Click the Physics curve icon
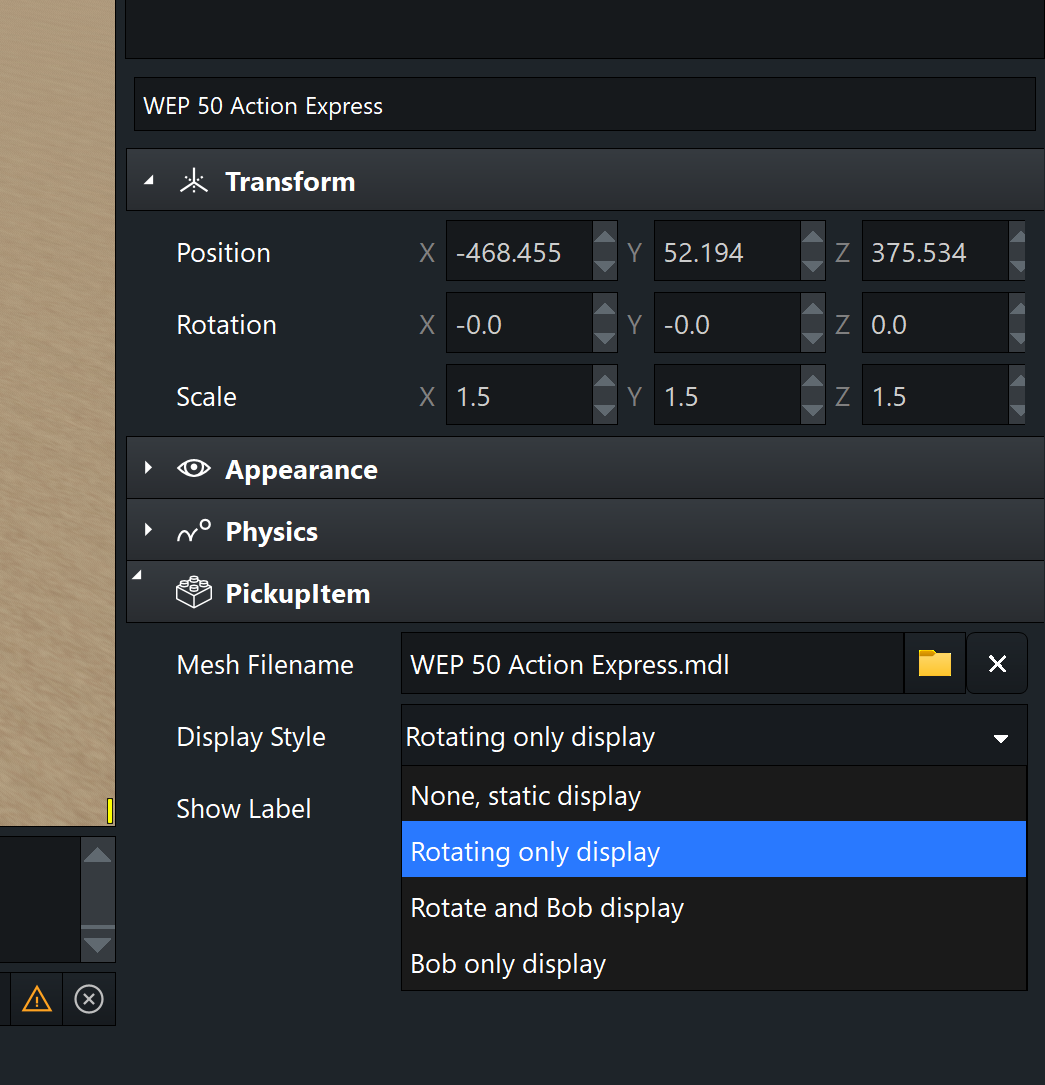This screenshot has width=1045, height=1085. pos(193,531)
